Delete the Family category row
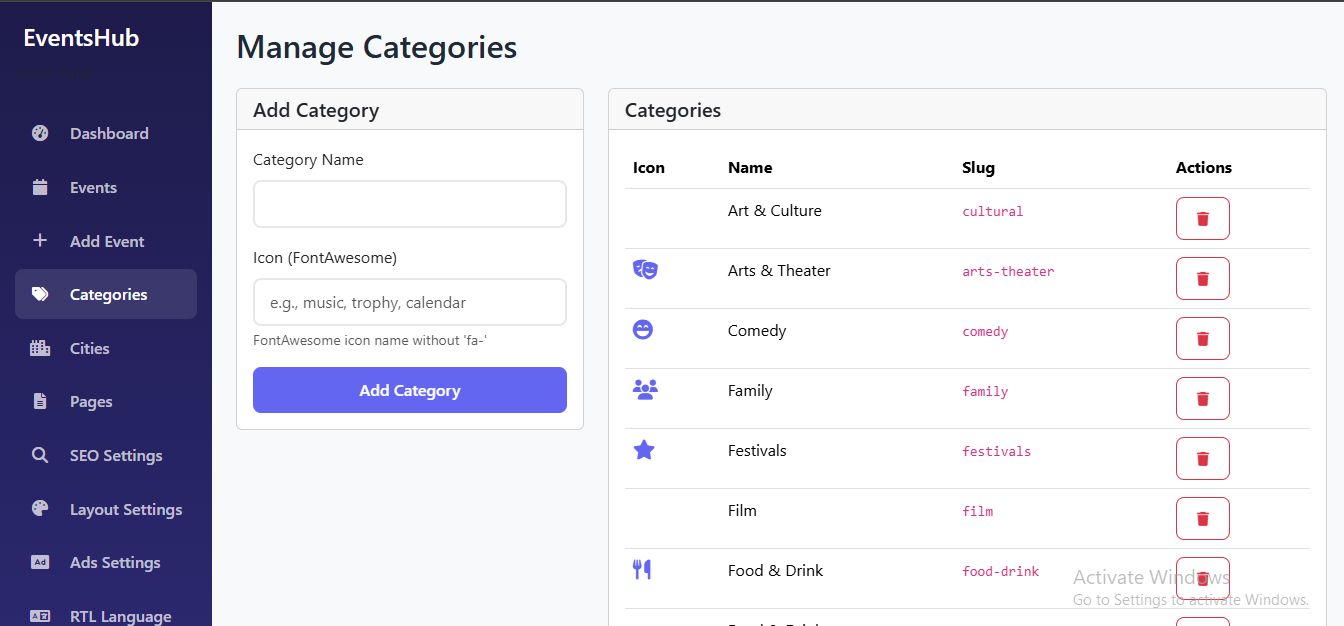1344x626 pixels. [x=1202, y=398]
